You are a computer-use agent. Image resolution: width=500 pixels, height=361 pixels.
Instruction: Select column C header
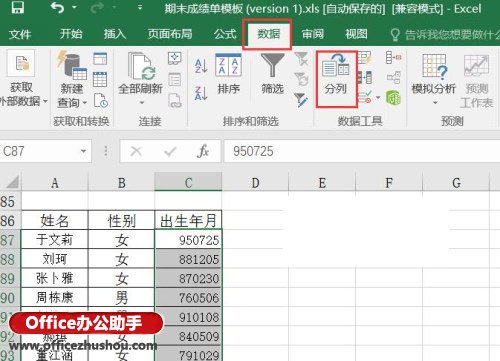[x=188, y=182]
